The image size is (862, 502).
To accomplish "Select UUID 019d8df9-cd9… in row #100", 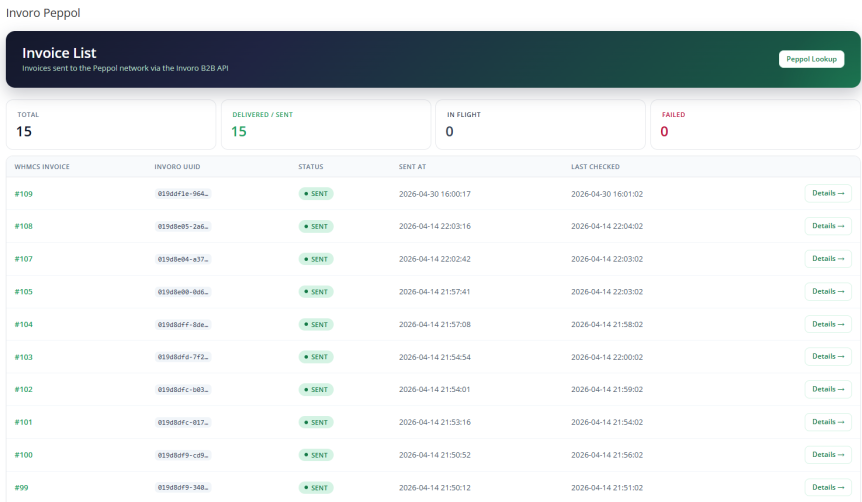I will click(x=183, y=455).
